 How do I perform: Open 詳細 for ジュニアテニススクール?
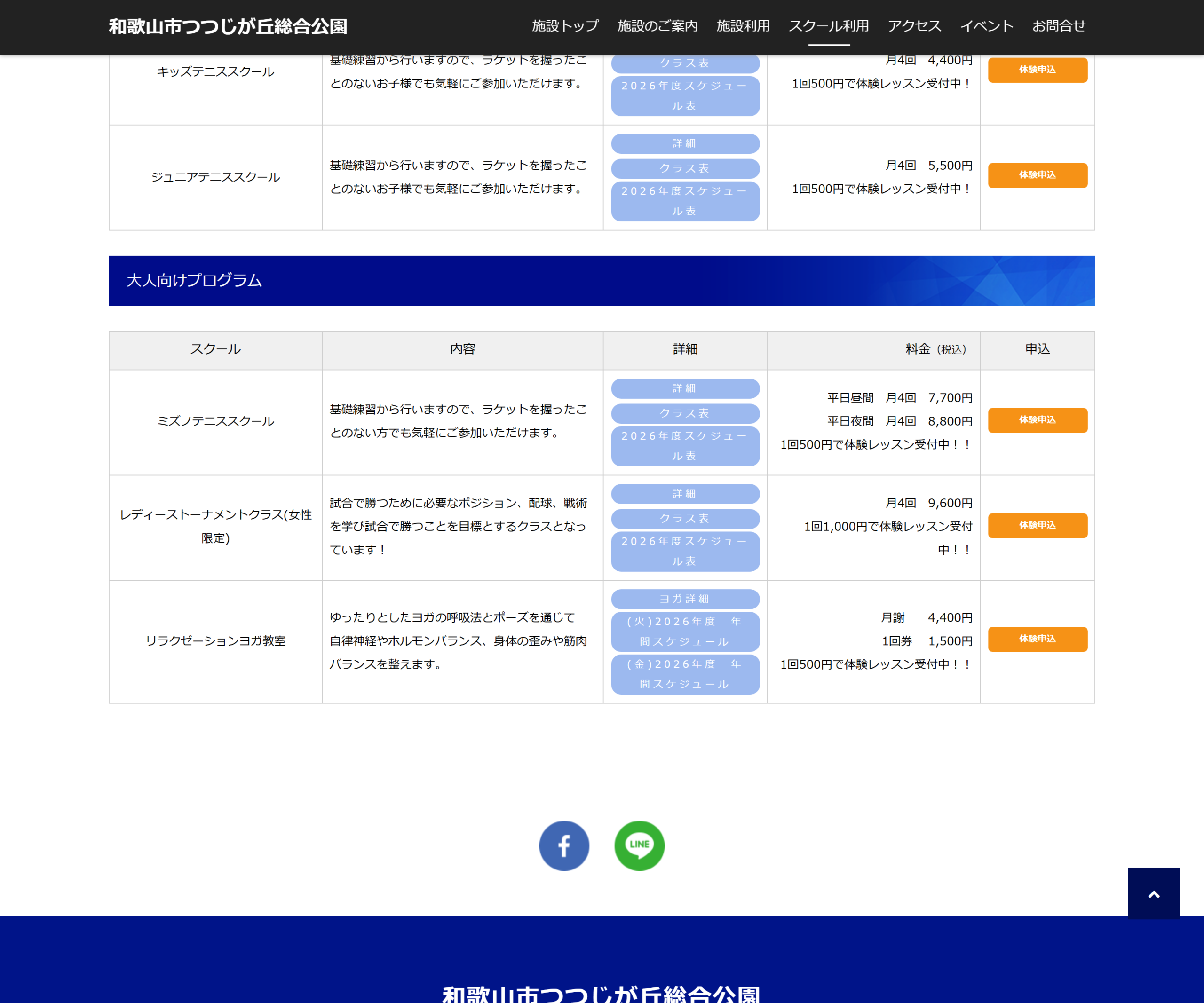[x=685, y=143]
